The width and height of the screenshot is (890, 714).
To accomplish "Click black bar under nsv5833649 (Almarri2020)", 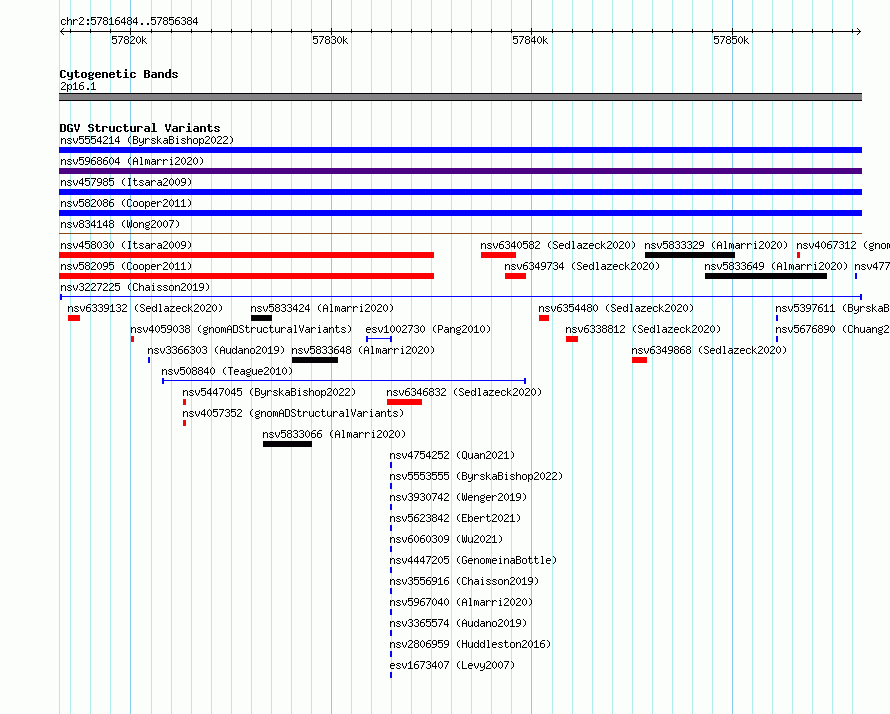I will coord(766,276).
